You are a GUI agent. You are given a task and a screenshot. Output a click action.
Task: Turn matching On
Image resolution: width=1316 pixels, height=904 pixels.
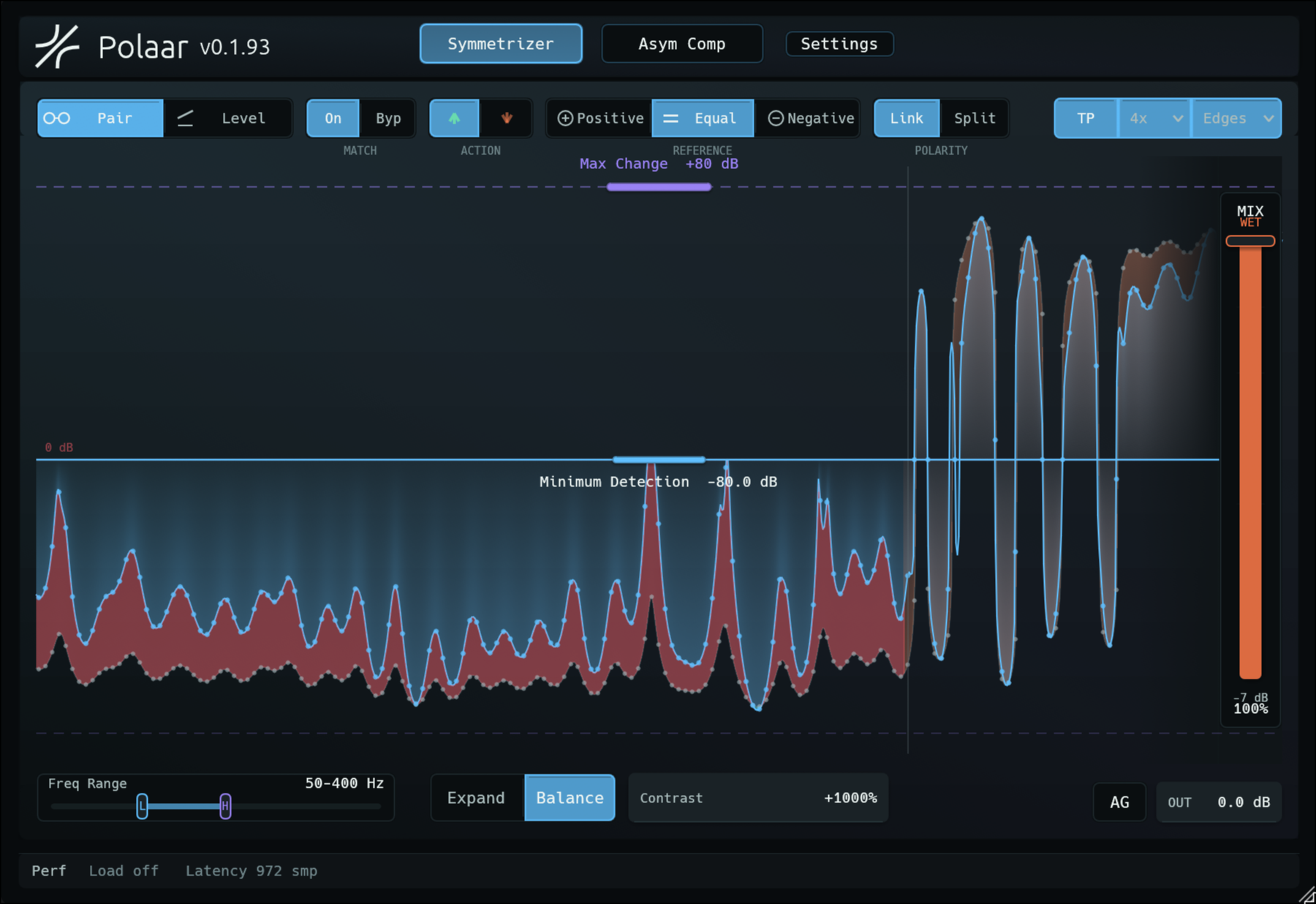(333, 118)
